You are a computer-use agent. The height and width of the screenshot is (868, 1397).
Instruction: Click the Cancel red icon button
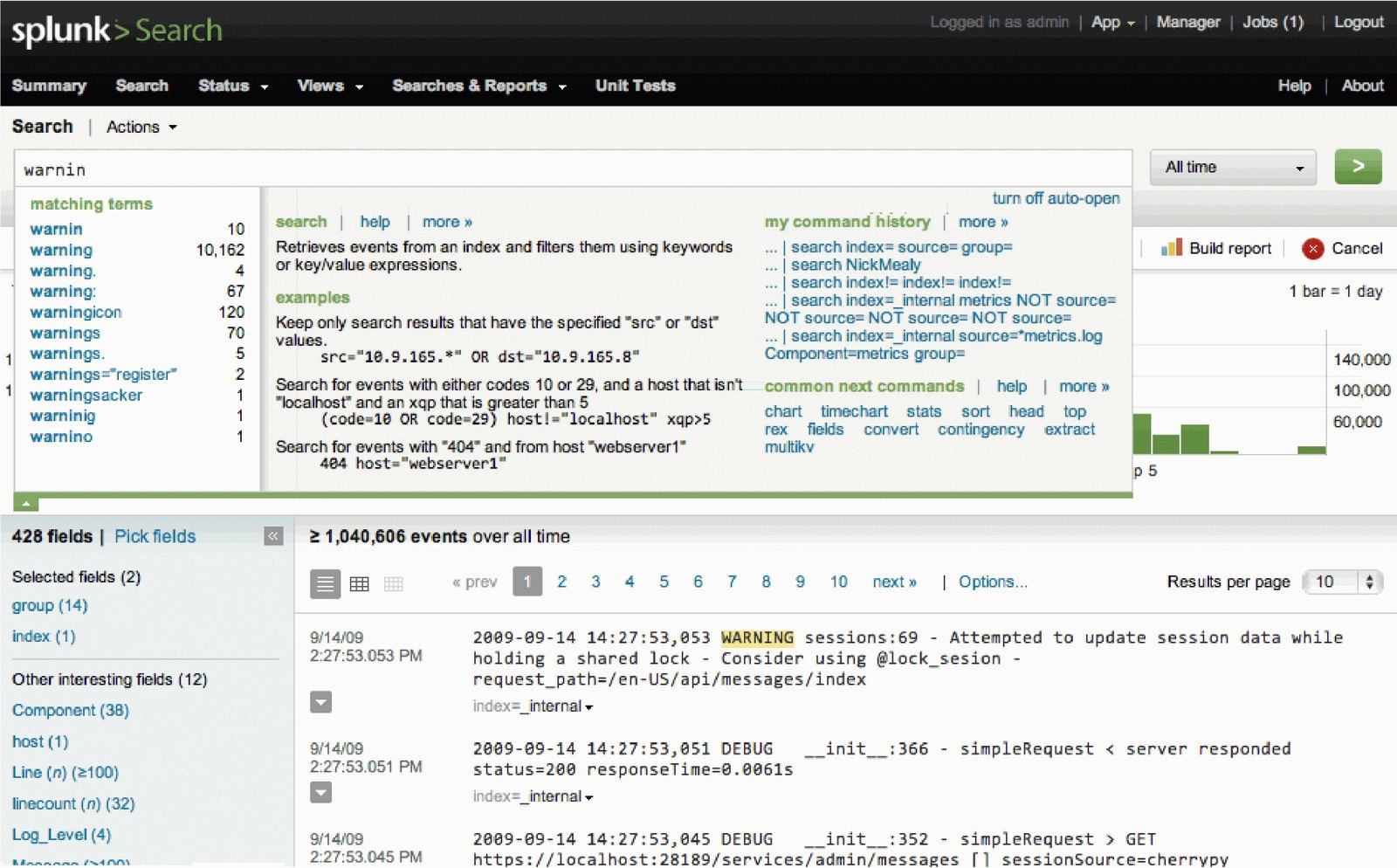point(1312,249)
